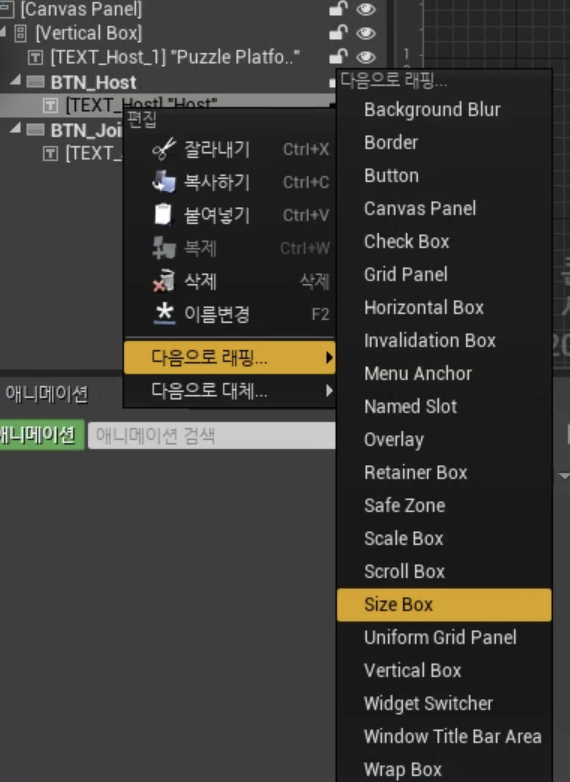Wrap with Border
570x782 pixels.
click(444, 142)
